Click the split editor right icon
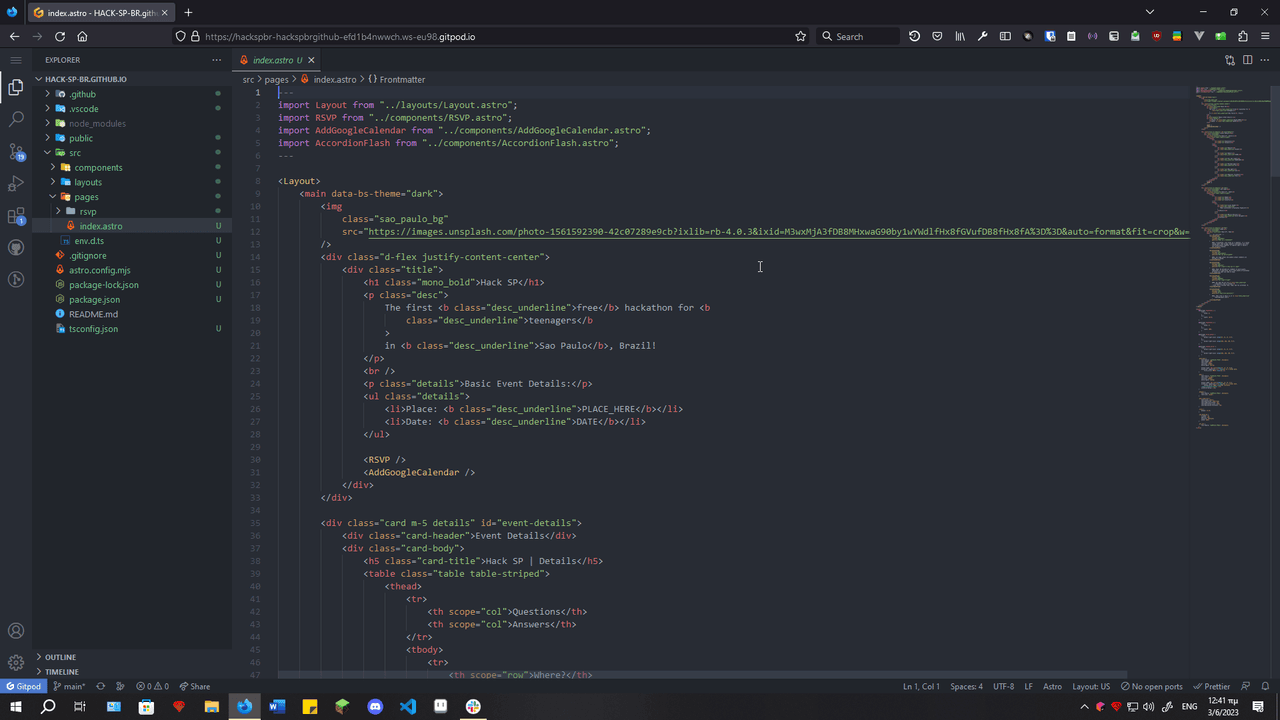This screenshot has width=1280, height=720. click(x=1247, y=60)
